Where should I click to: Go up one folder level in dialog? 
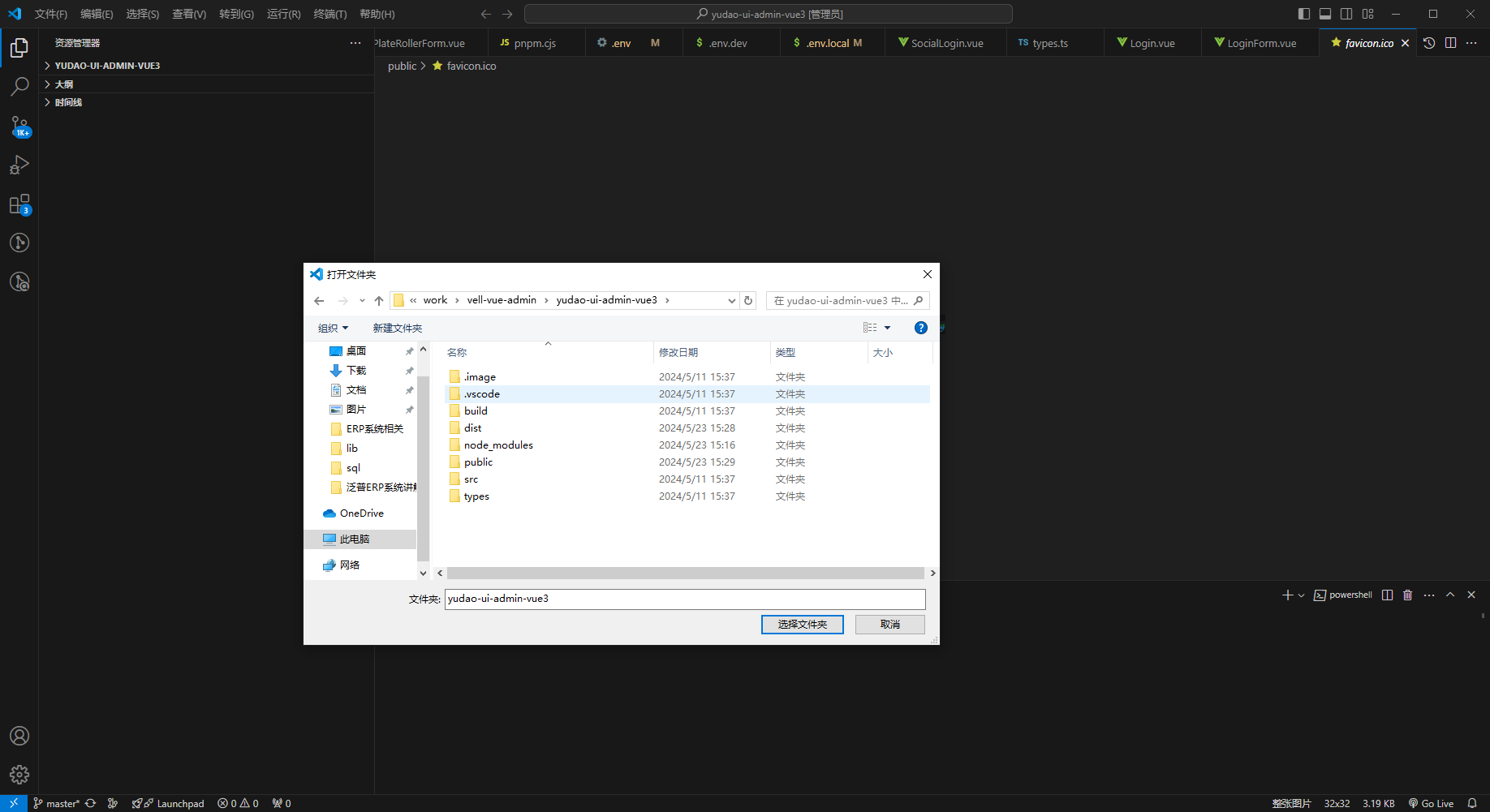tap(379, 301)
